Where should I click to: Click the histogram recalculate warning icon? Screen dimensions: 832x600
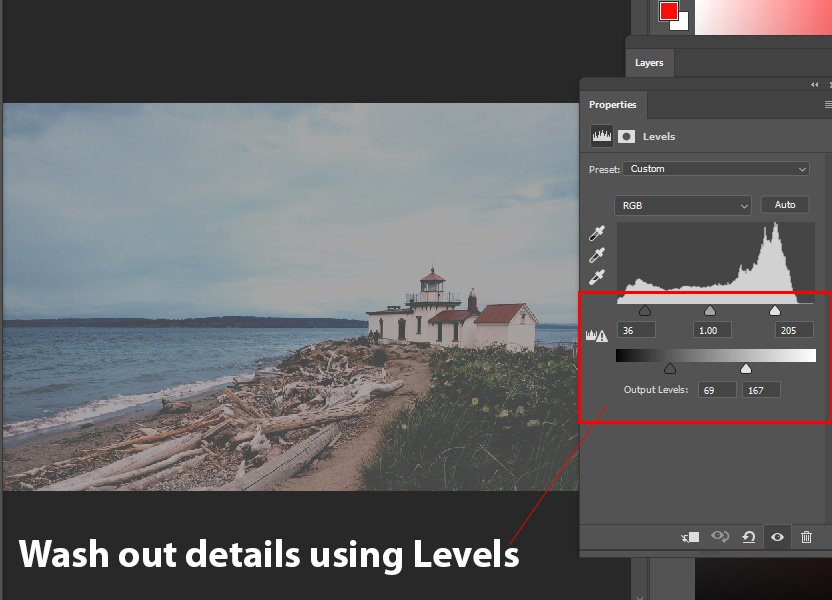pyautogui.click(x=597, y=335)
